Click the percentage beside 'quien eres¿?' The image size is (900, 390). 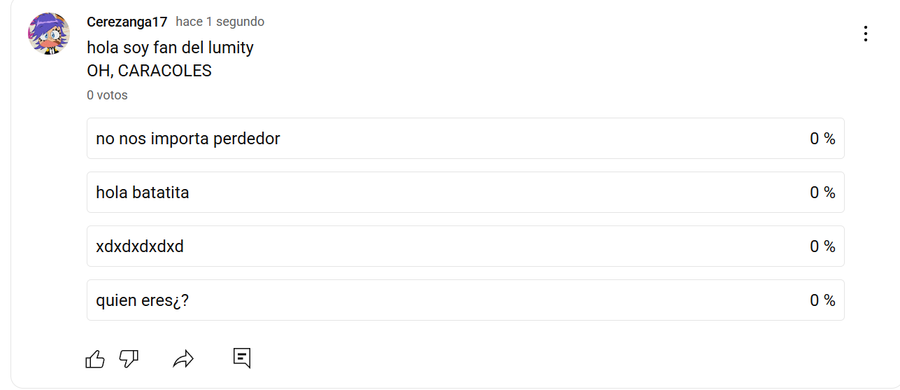823,300
